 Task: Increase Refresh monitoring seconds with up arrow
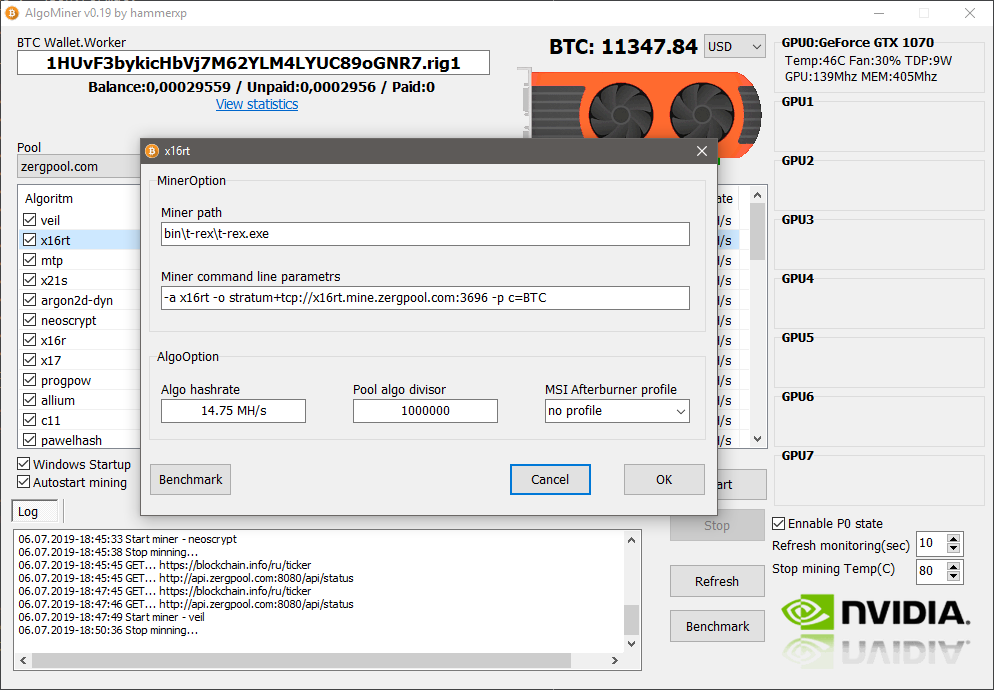[x=953, y=539]
